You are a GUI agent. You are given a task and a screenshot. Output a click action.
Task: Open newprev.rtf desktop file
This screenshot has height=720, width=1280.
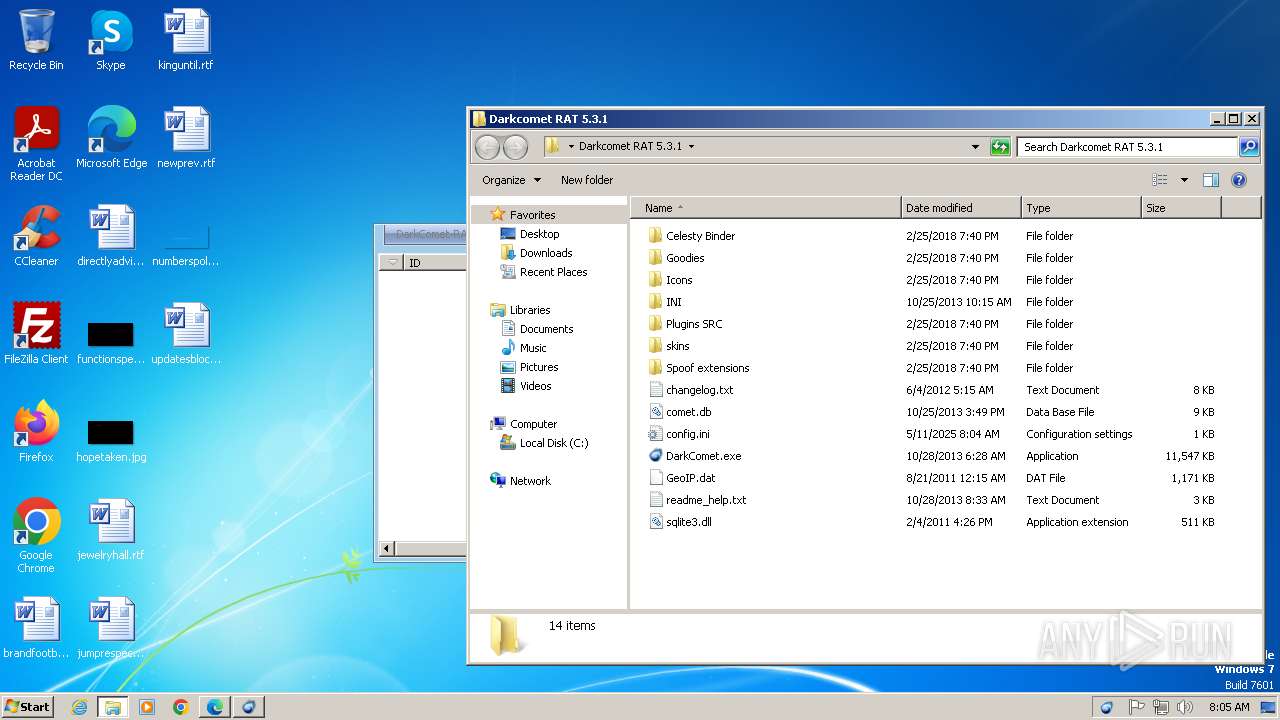coord(186,138)
